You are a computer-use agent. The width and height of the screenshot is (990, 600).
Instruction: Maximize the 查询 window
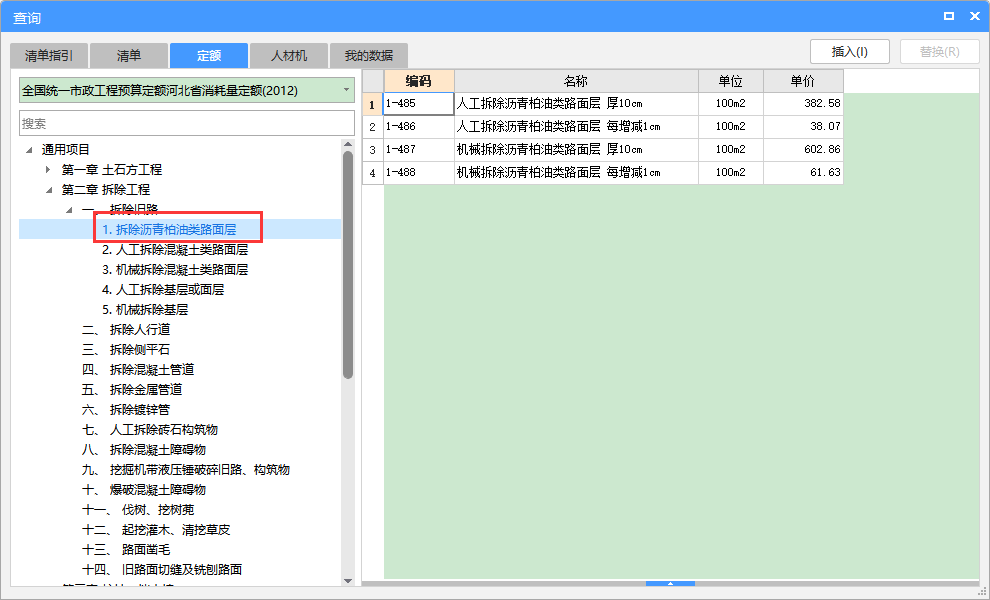(948, 16)
